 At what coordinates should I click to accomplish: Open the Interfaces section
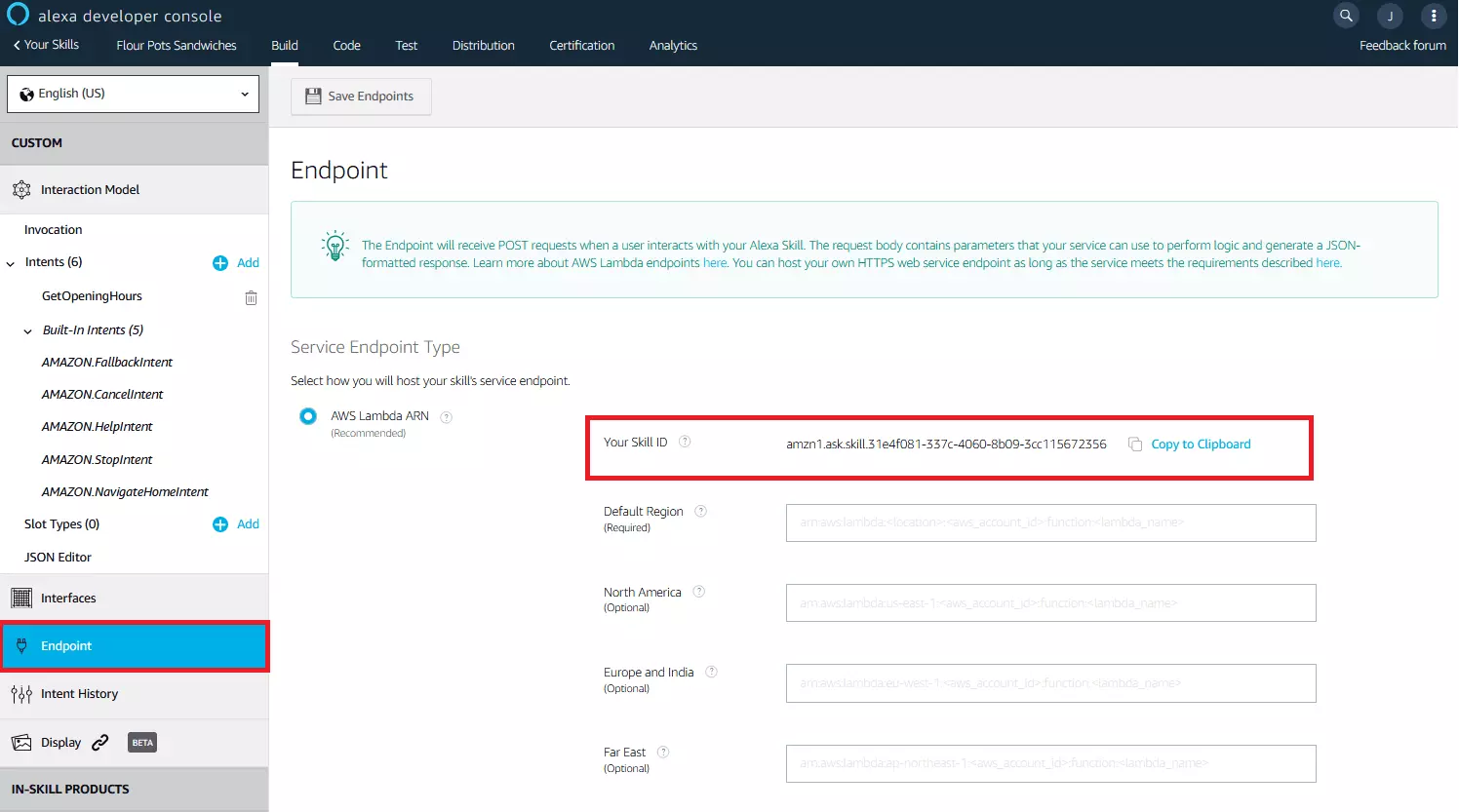[x=134, y=599]
